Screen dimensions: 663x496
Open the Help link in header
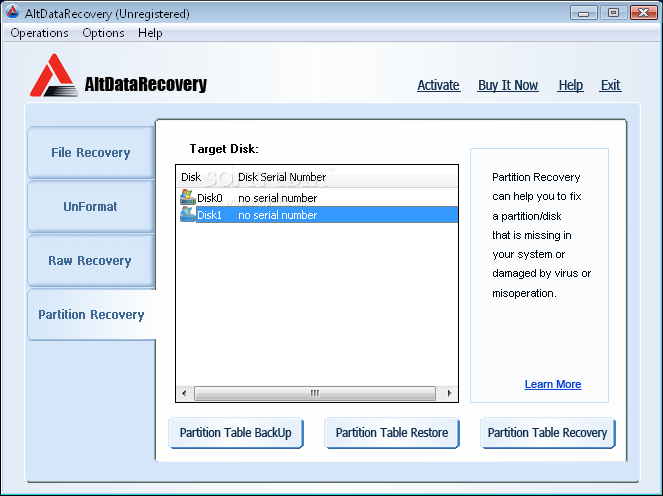570,85
